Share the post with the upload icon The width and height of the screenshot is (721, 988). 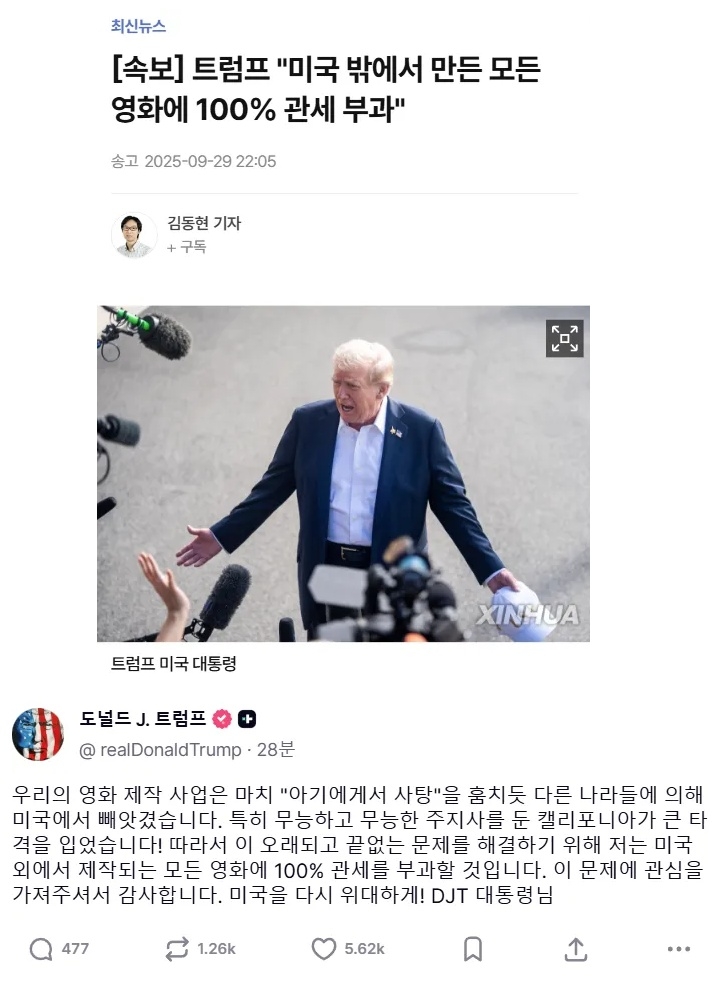point(575,949)
